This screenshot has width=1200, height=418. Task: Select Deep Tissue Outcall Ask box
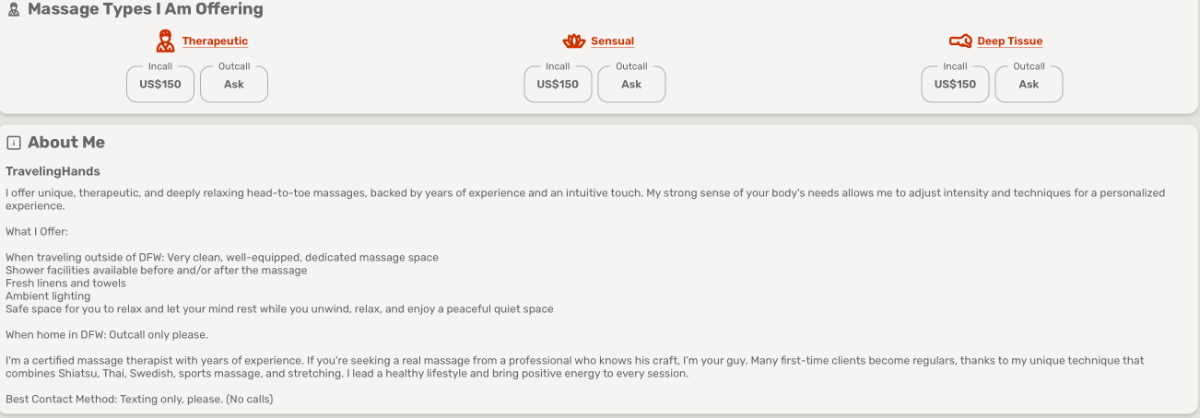(1029, 84)
